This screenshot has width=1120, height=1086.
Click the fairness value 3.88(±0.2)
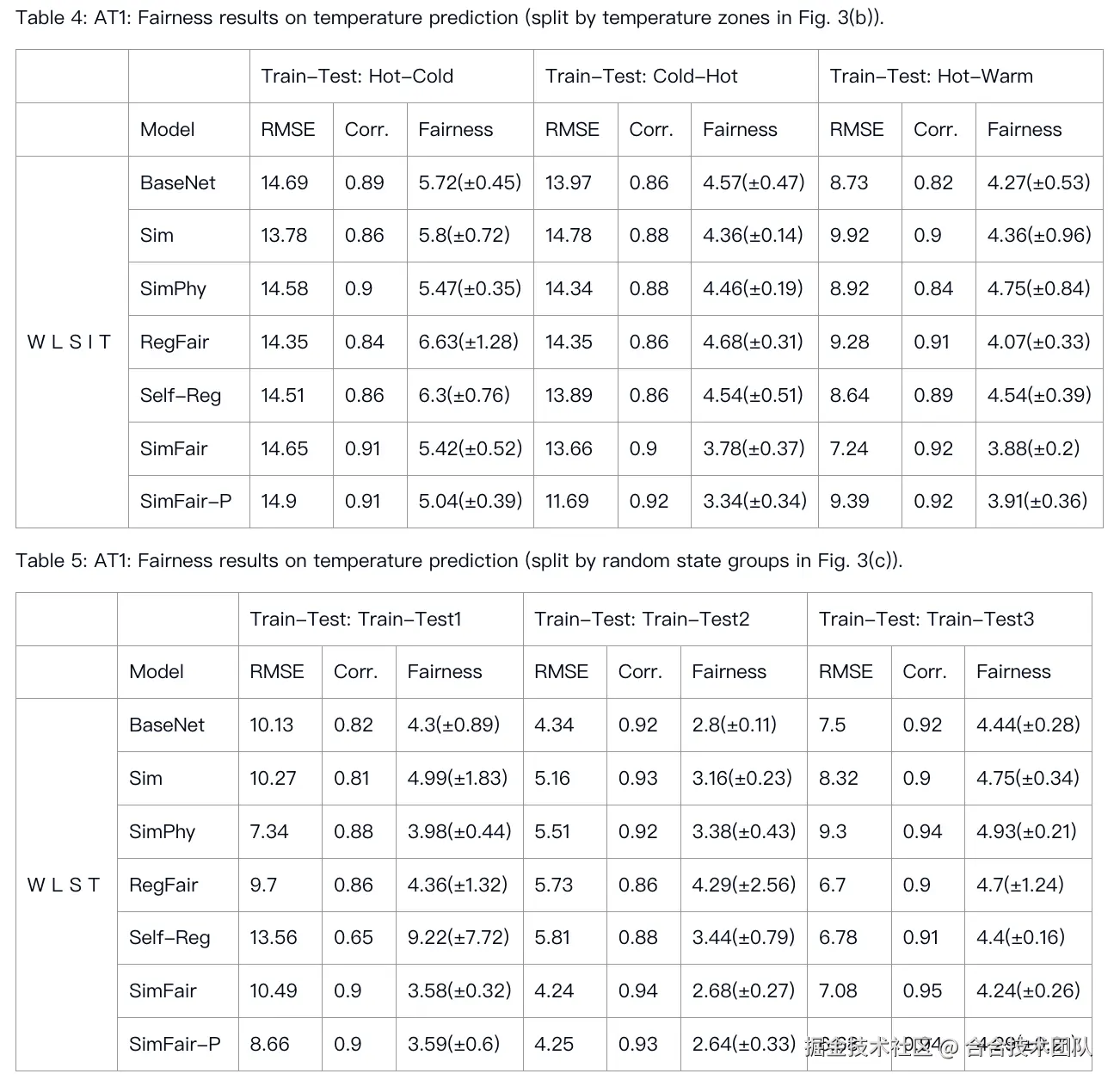point(1033,448)
